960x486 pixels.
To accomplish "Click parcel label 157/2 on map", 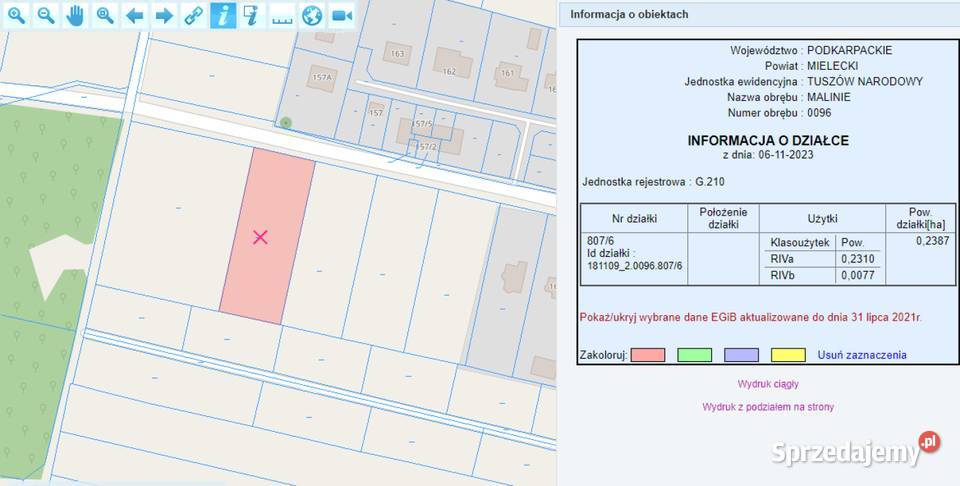I will [x=426, y=147].
